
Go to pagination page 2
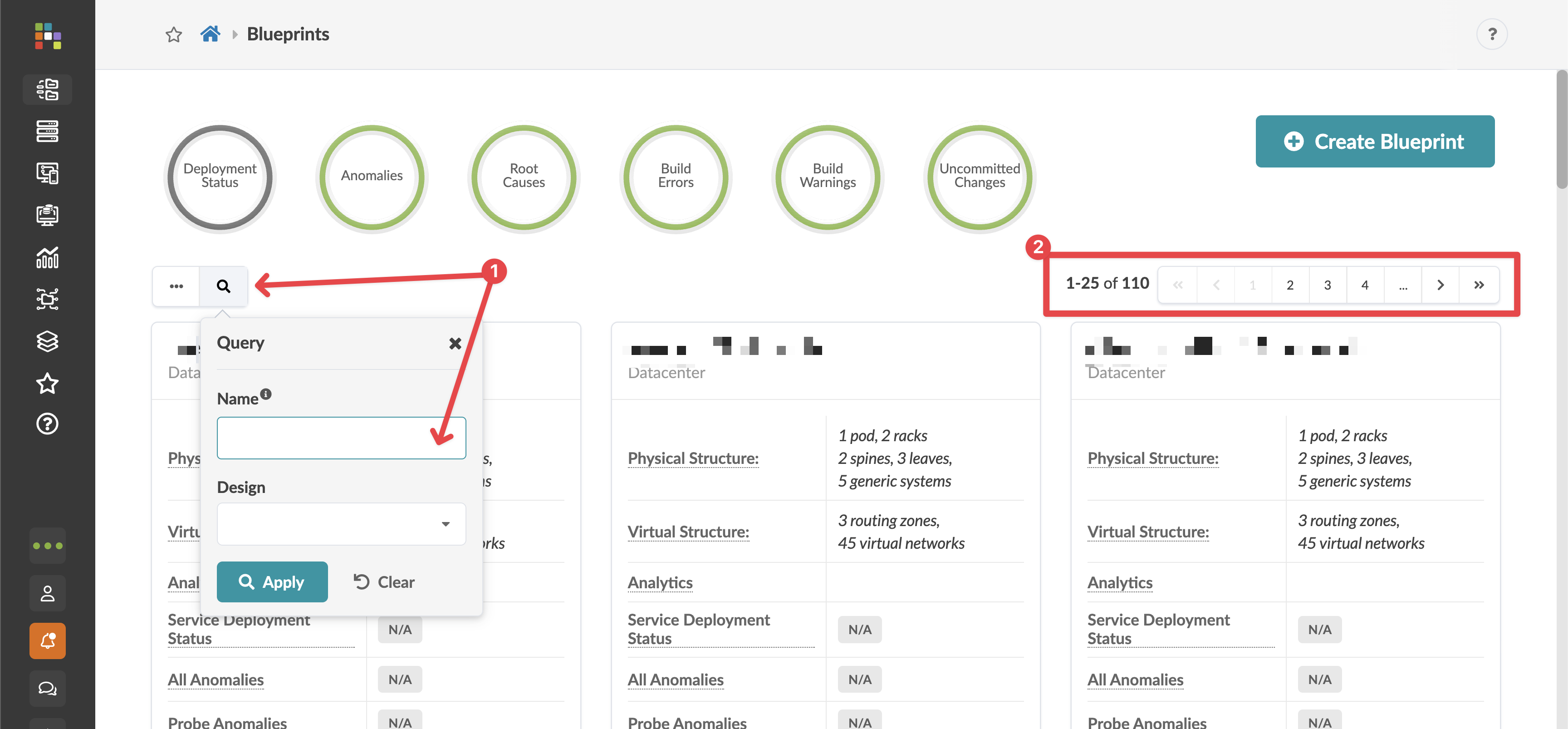point(1290,285)
